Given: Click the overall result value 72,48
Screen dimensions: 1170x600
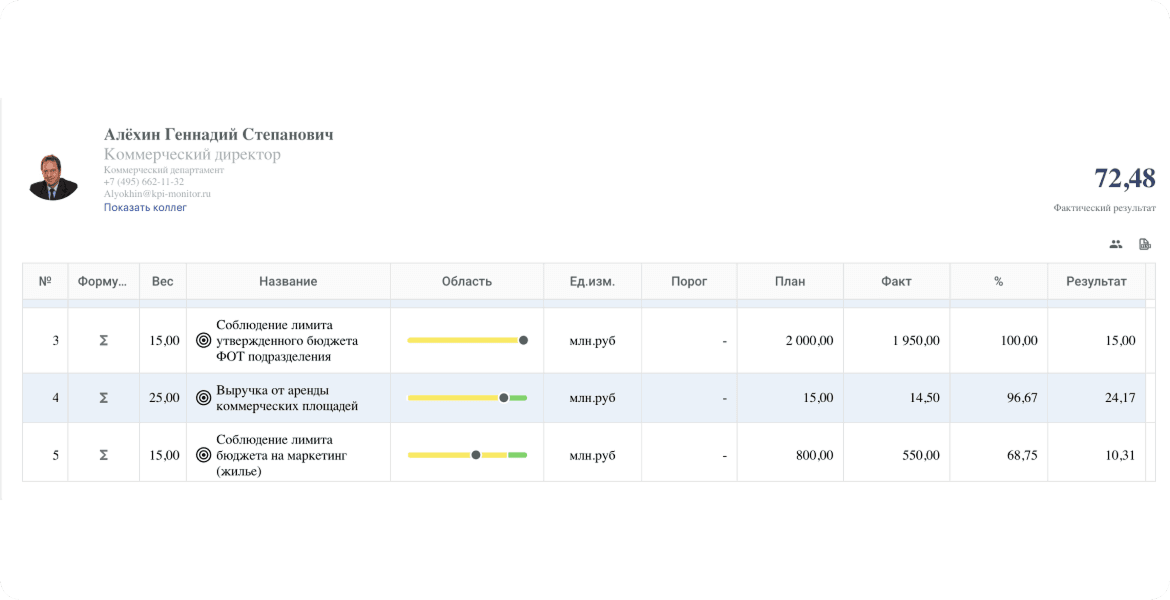Looking at the screenshot, I should click(x=1124, y=178).
